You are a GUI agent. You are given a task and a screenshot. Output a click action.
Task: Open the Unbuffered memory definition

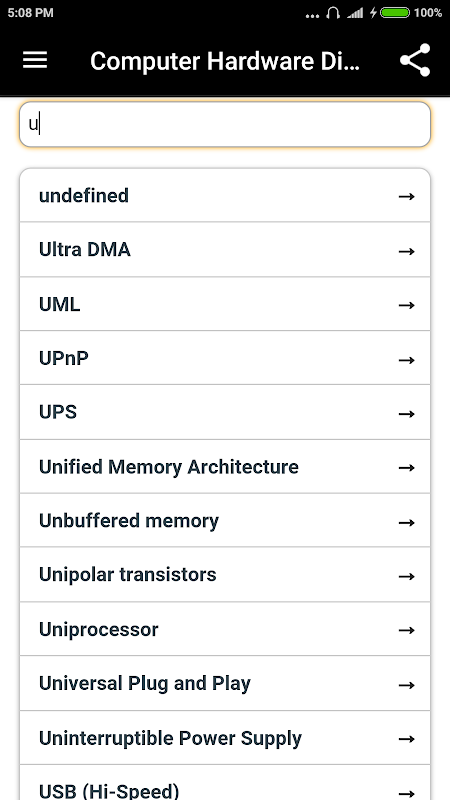[225, 520]
